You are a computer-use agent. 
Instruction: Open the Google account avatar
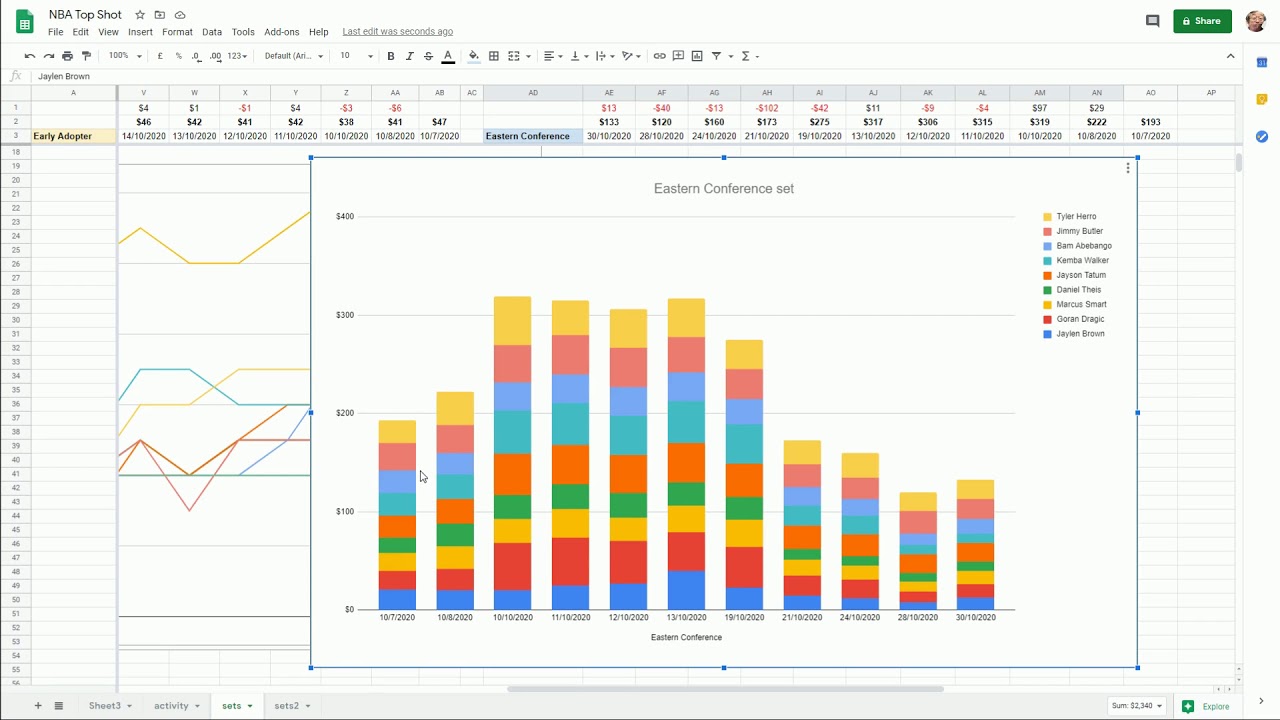point(1256,21)
